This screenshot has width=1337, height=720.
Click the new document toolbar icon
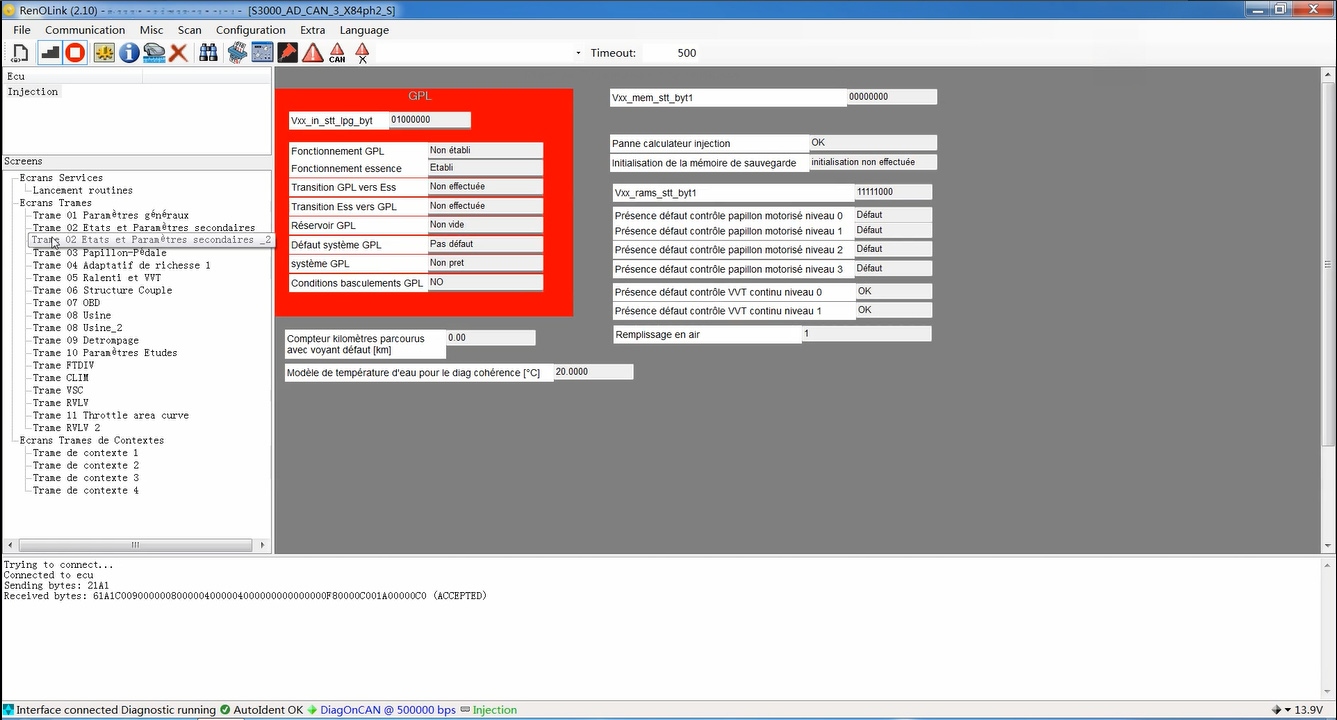click(x=21, y=53)
